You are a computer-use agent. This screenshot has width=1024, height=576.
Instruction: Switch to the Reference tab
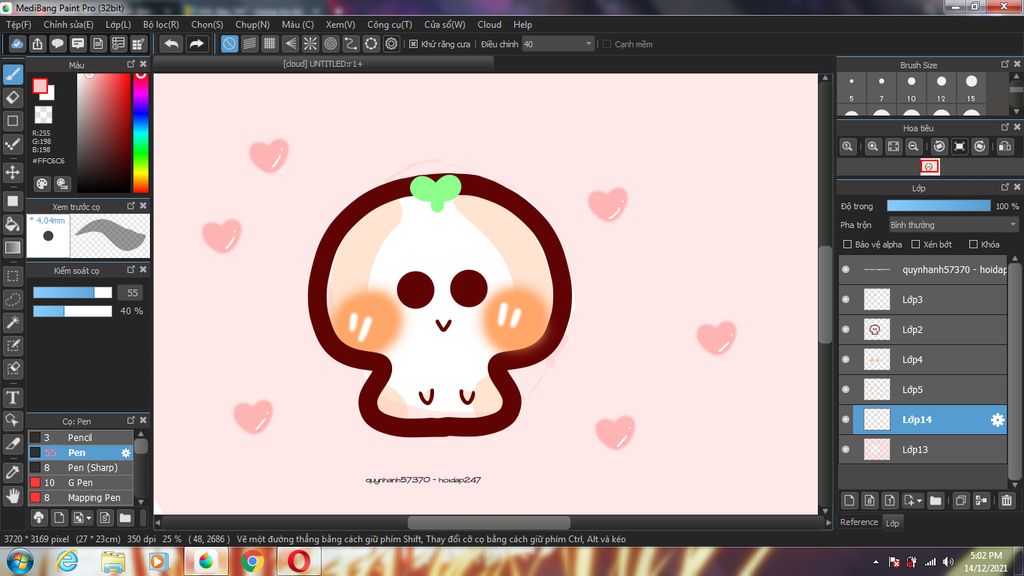tap(859, 522)
